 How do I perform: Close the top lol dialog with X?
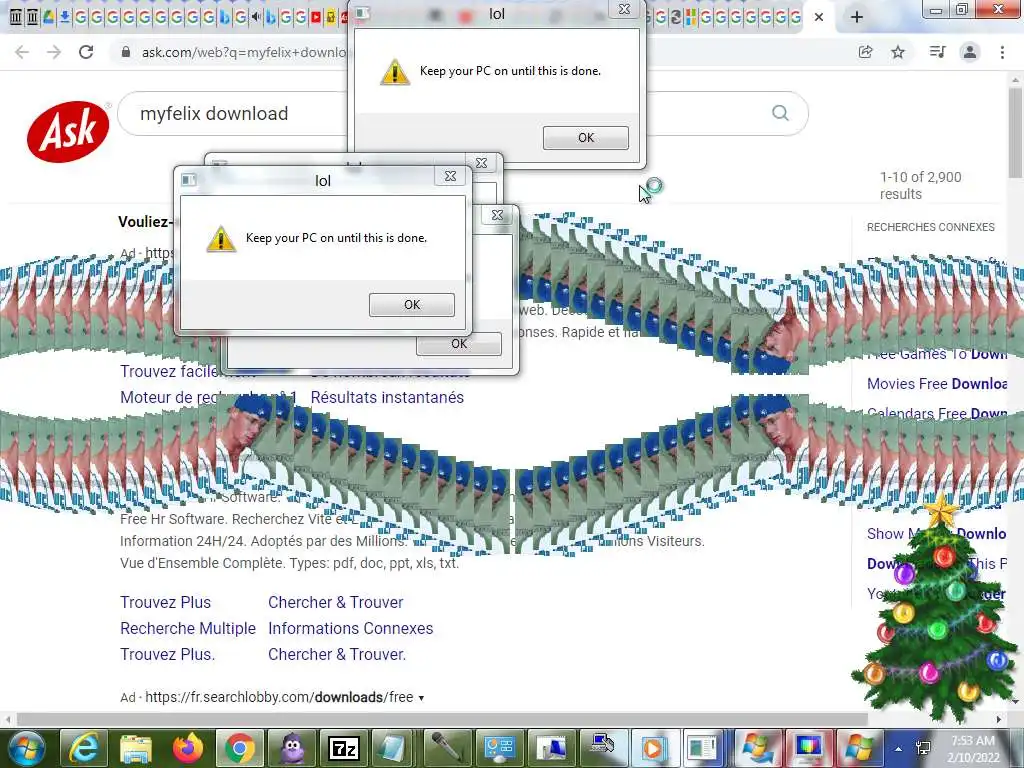625,9
